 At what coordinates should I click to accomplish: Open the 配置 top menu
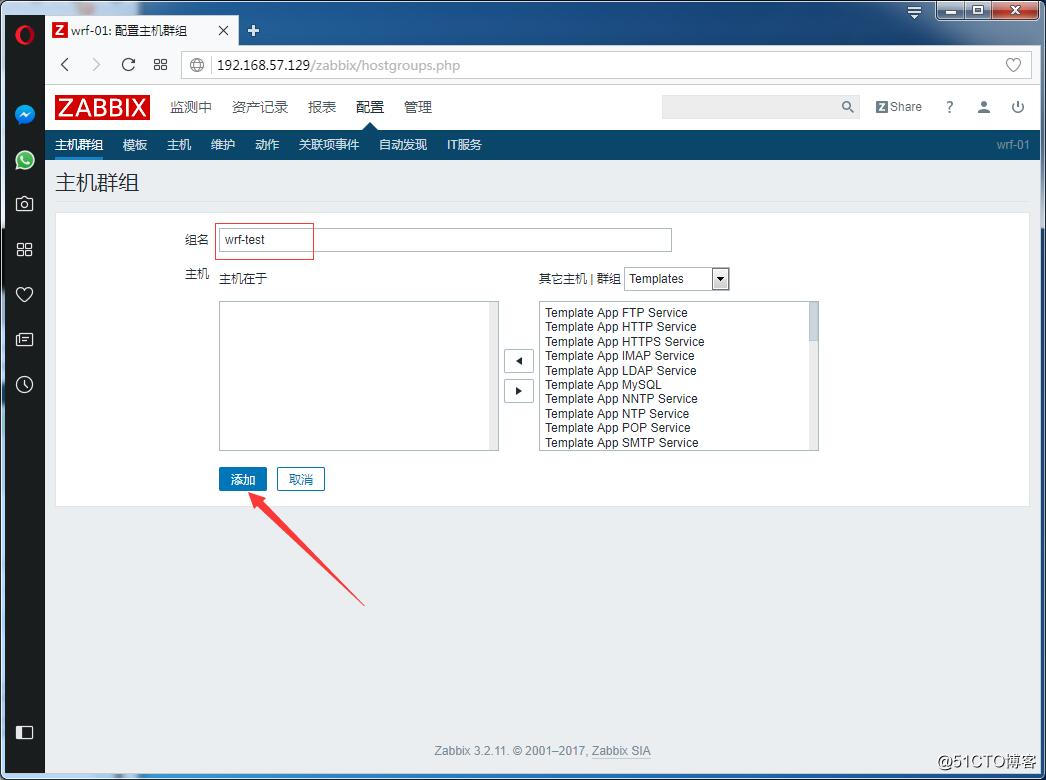pos(370,107)
